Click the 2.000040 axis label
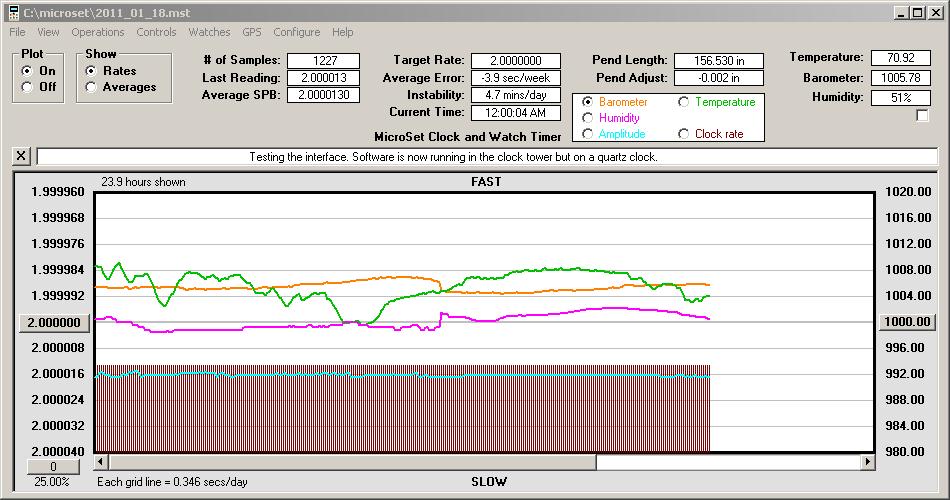The width and height of the screenshot is (950, 500). 58,452
